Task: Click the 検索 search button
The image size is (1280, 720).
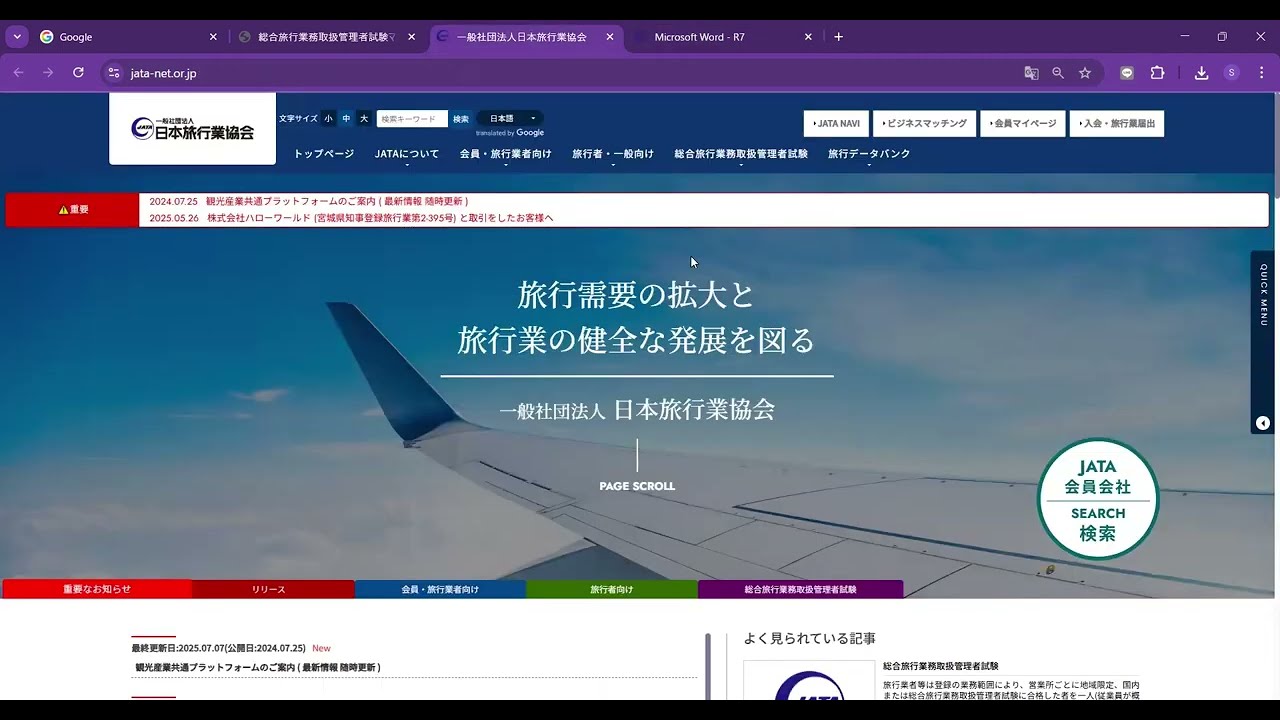Action: click(461, 119)
